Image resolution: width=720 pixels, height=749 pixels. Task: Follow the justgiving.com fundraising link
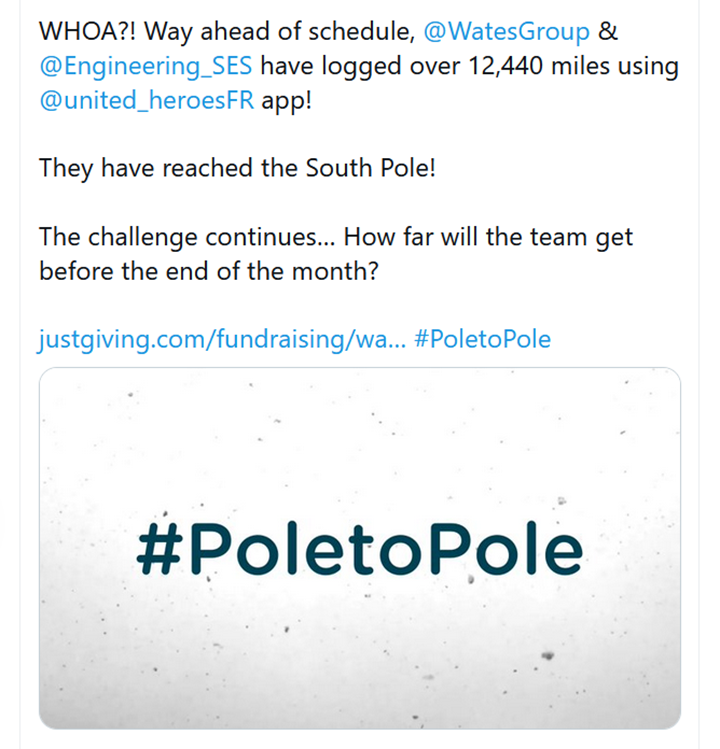220,339
